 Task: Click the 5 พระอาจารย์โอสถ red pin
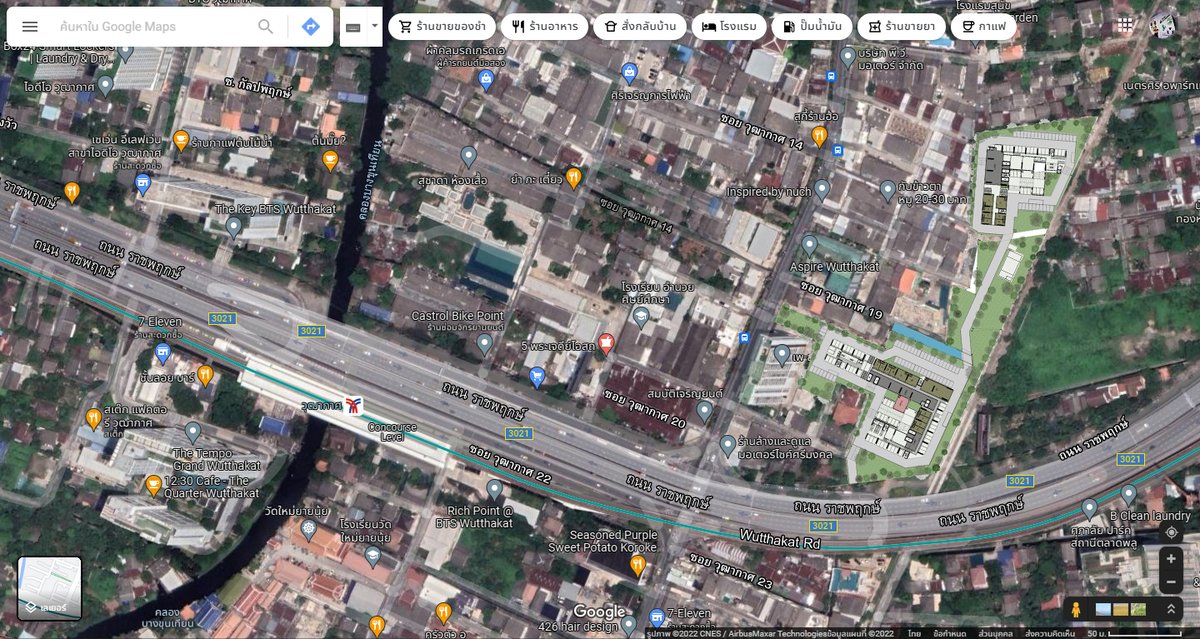(606, 343)
